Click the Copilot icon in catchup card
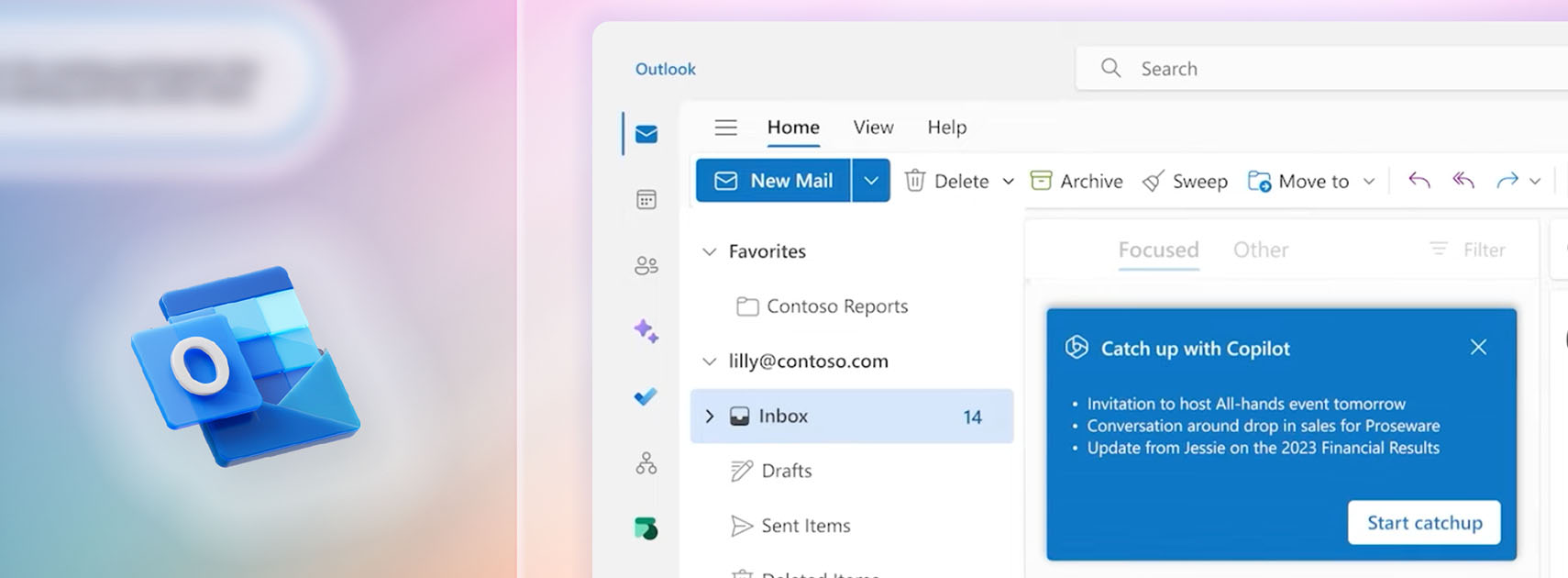The image size is (1568, 578). 1077,347
